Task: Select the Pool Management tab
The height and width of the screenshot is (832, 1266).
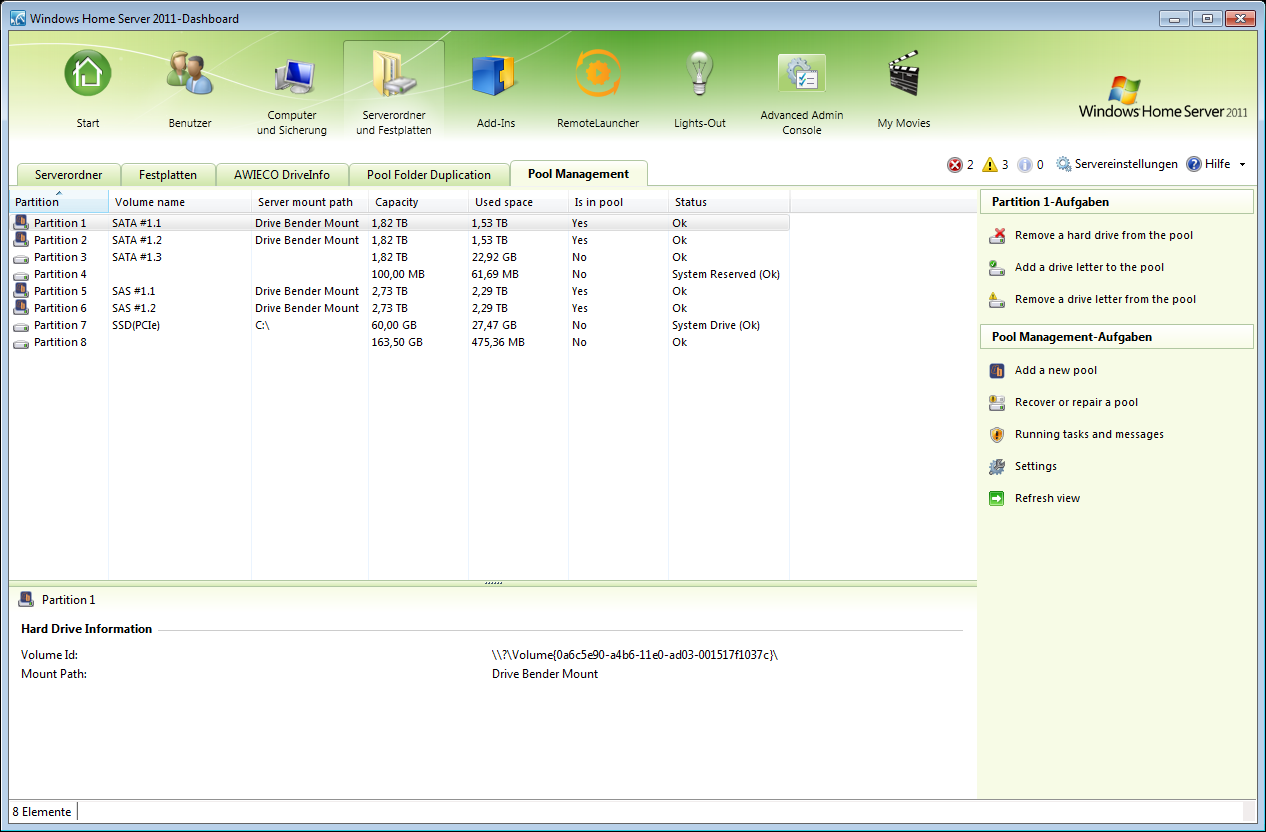Action: click(x=579, y=174)
